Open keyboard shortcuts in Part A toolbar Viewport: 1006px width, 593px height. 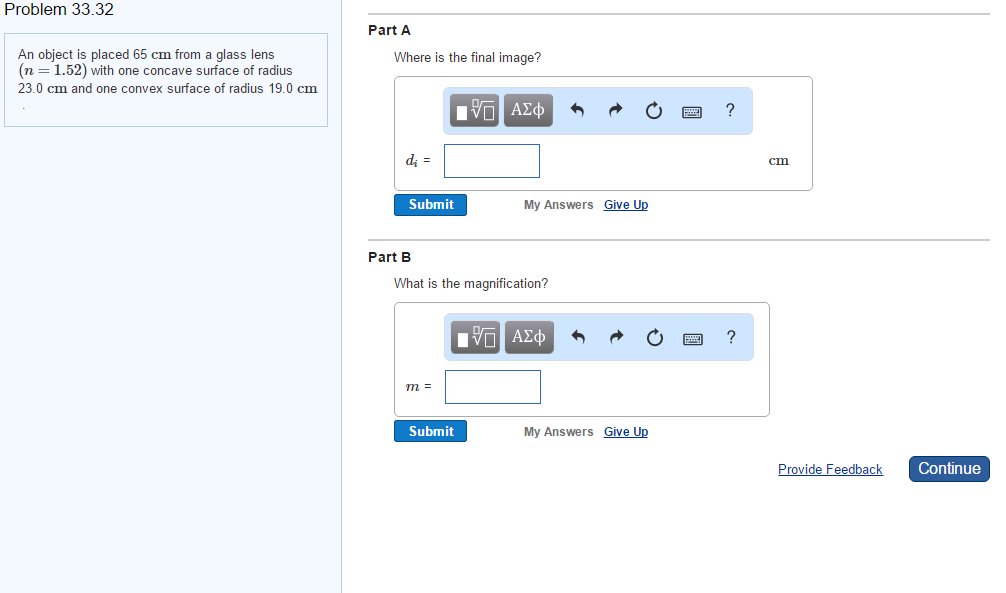tap(691, 112)
